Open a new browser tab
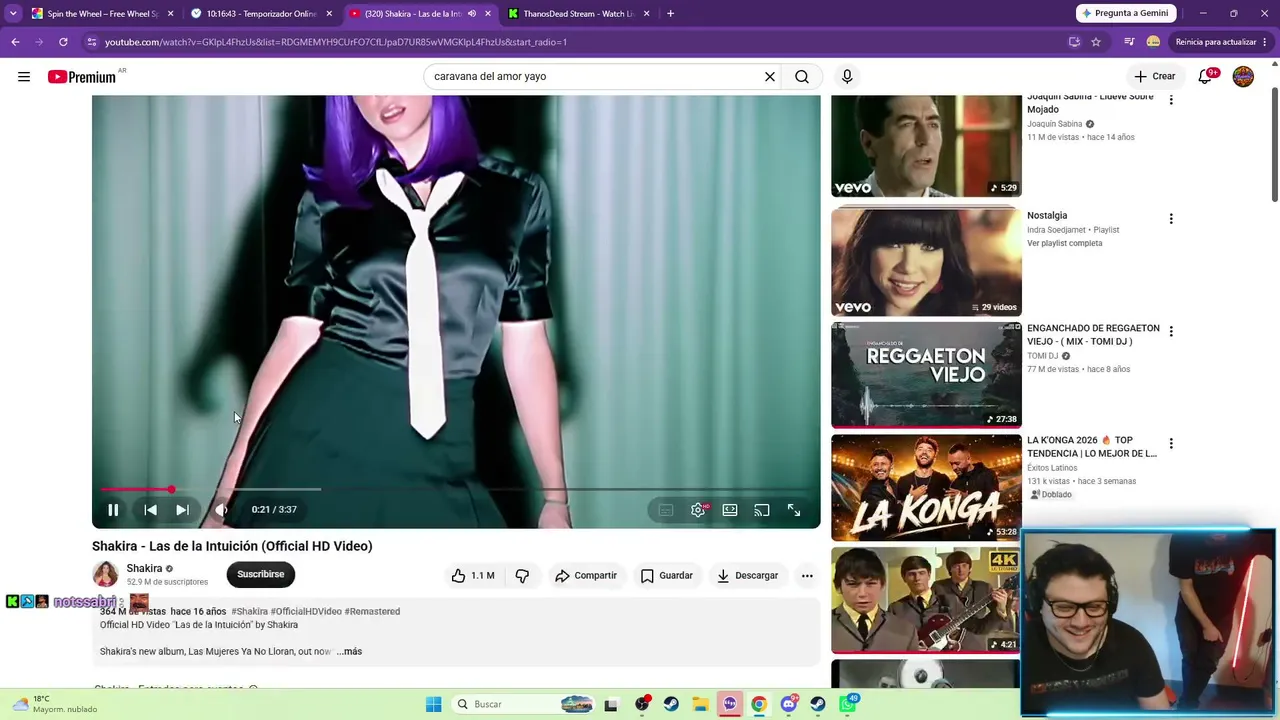This screenshot has height=720, width=1280. 670,14
